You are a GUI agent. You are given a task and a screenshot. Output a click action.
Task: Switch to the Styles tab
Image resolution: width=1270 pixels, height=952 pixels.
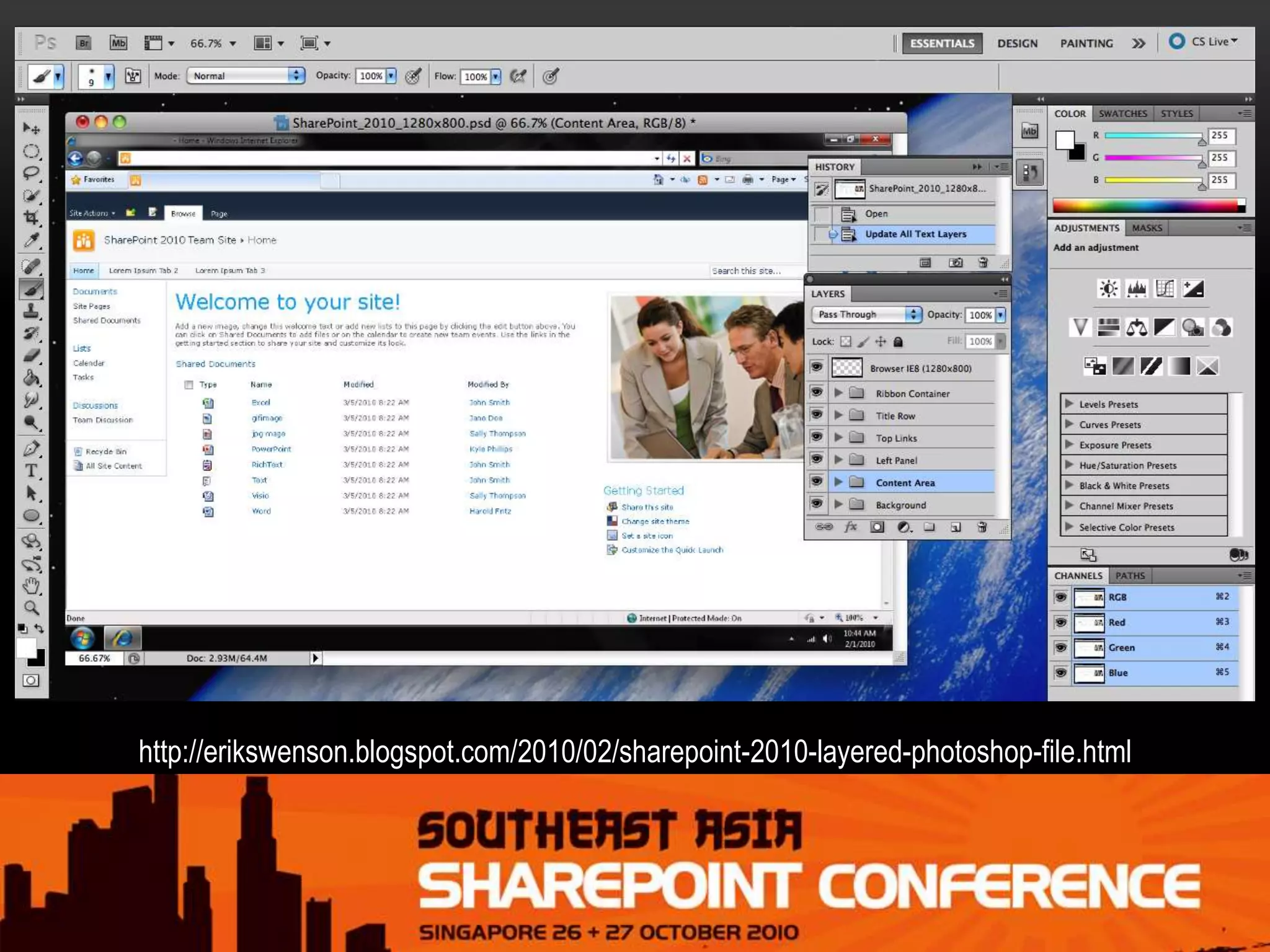point(1176,113)
